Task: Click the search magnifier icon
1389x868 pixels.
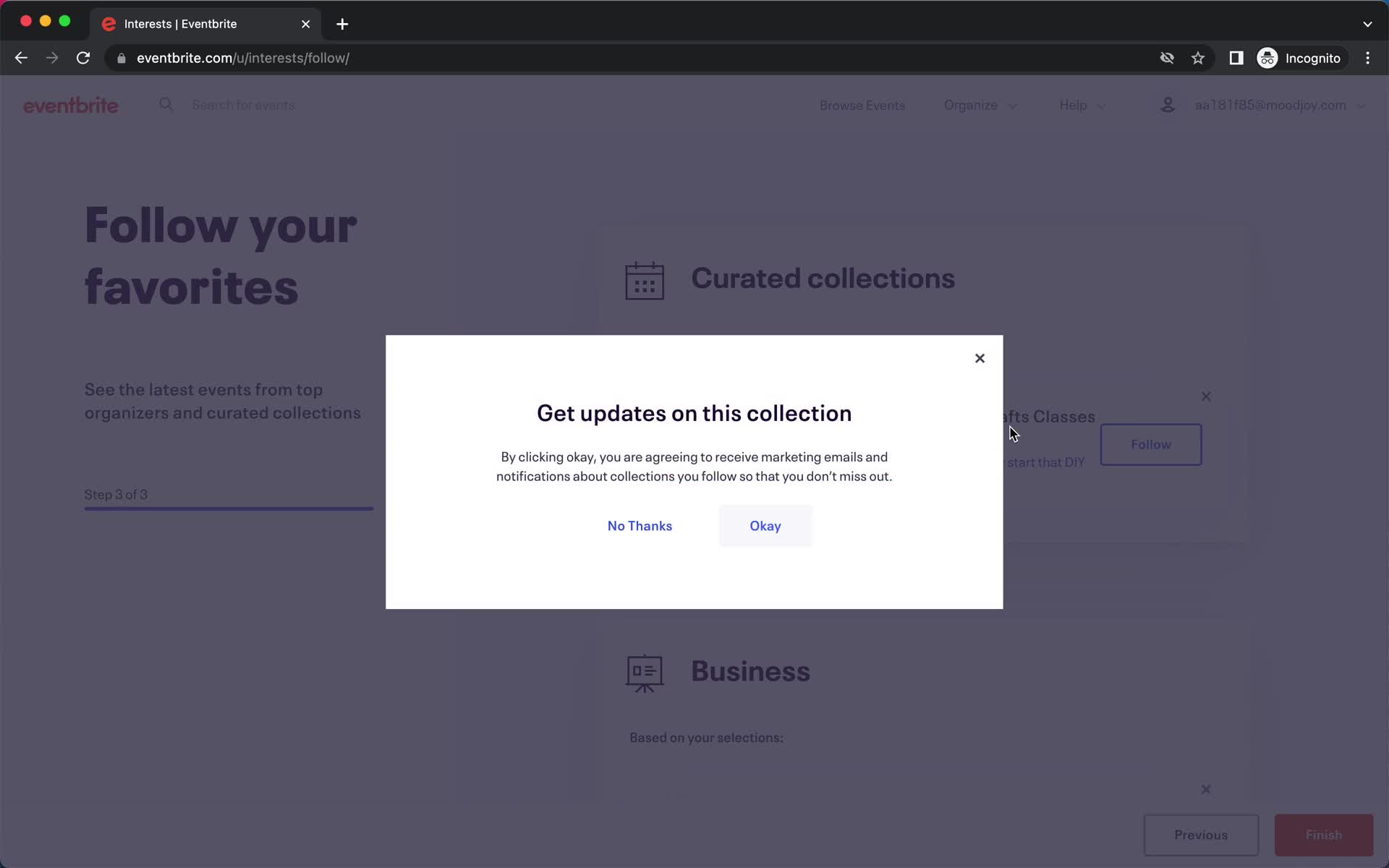Action: [x=166, y=105]
